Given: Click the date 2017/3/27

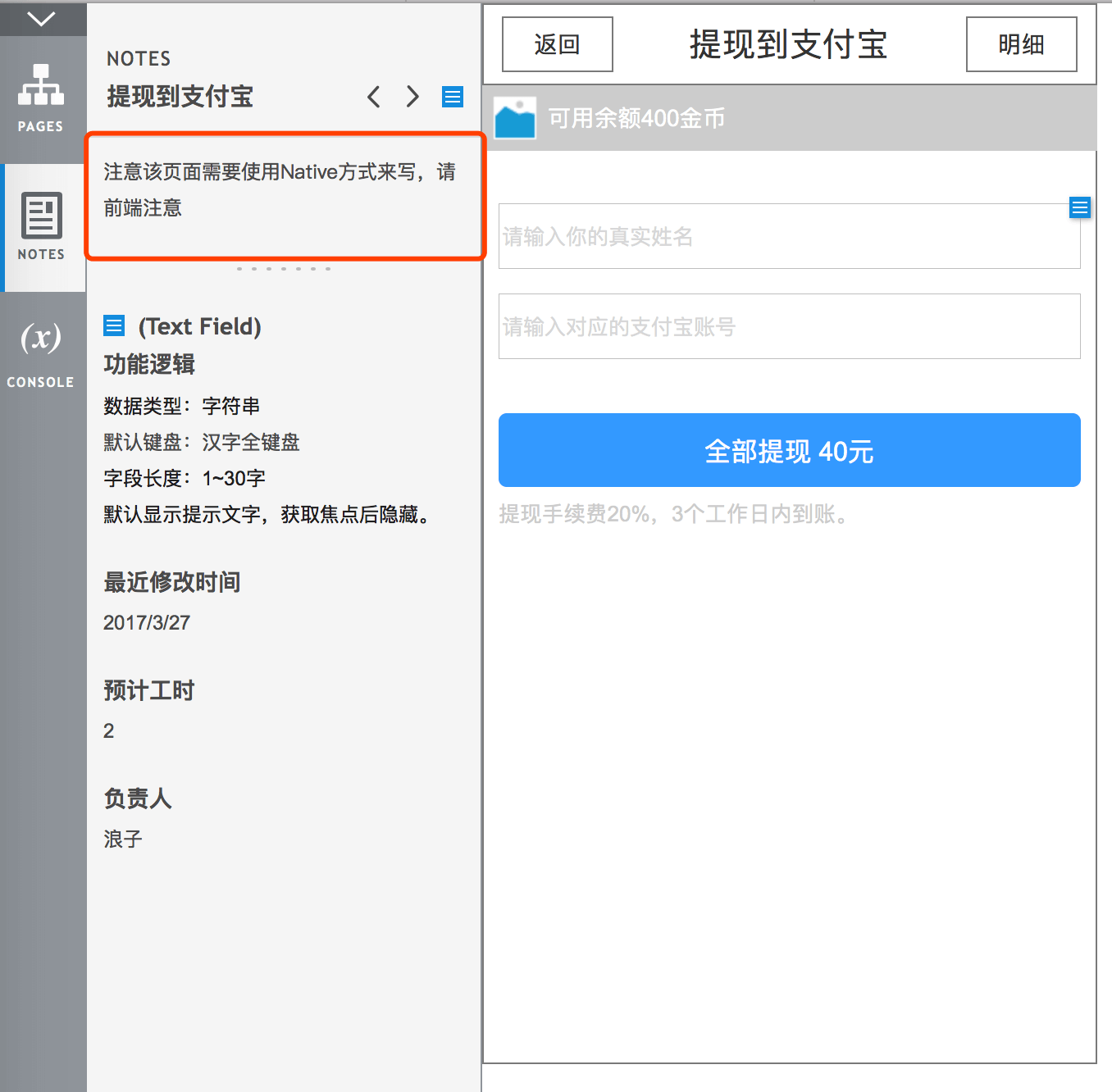Looking at the screenshot, I should 147,622.
